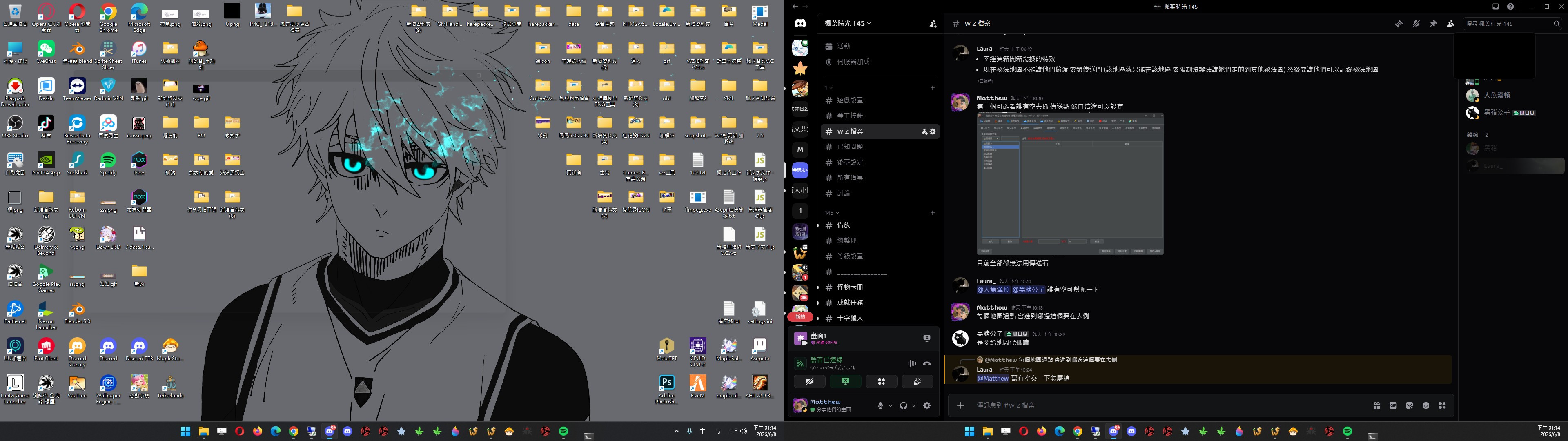Open the orange maple leaf server
The width and height of the screenshot is (1568, 441).
tap(800, 68)
